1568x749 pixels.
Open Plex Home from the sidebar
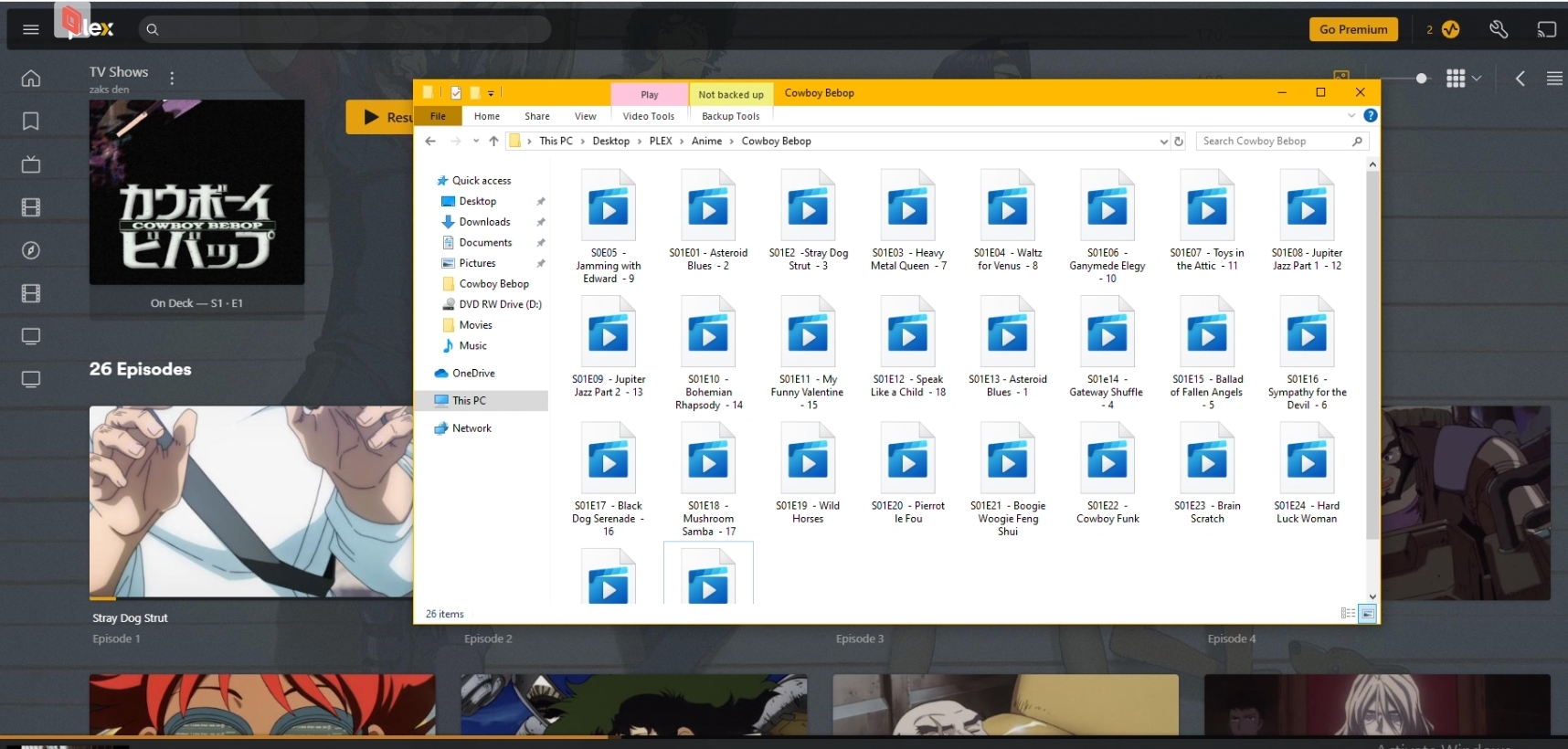(31, 79)
